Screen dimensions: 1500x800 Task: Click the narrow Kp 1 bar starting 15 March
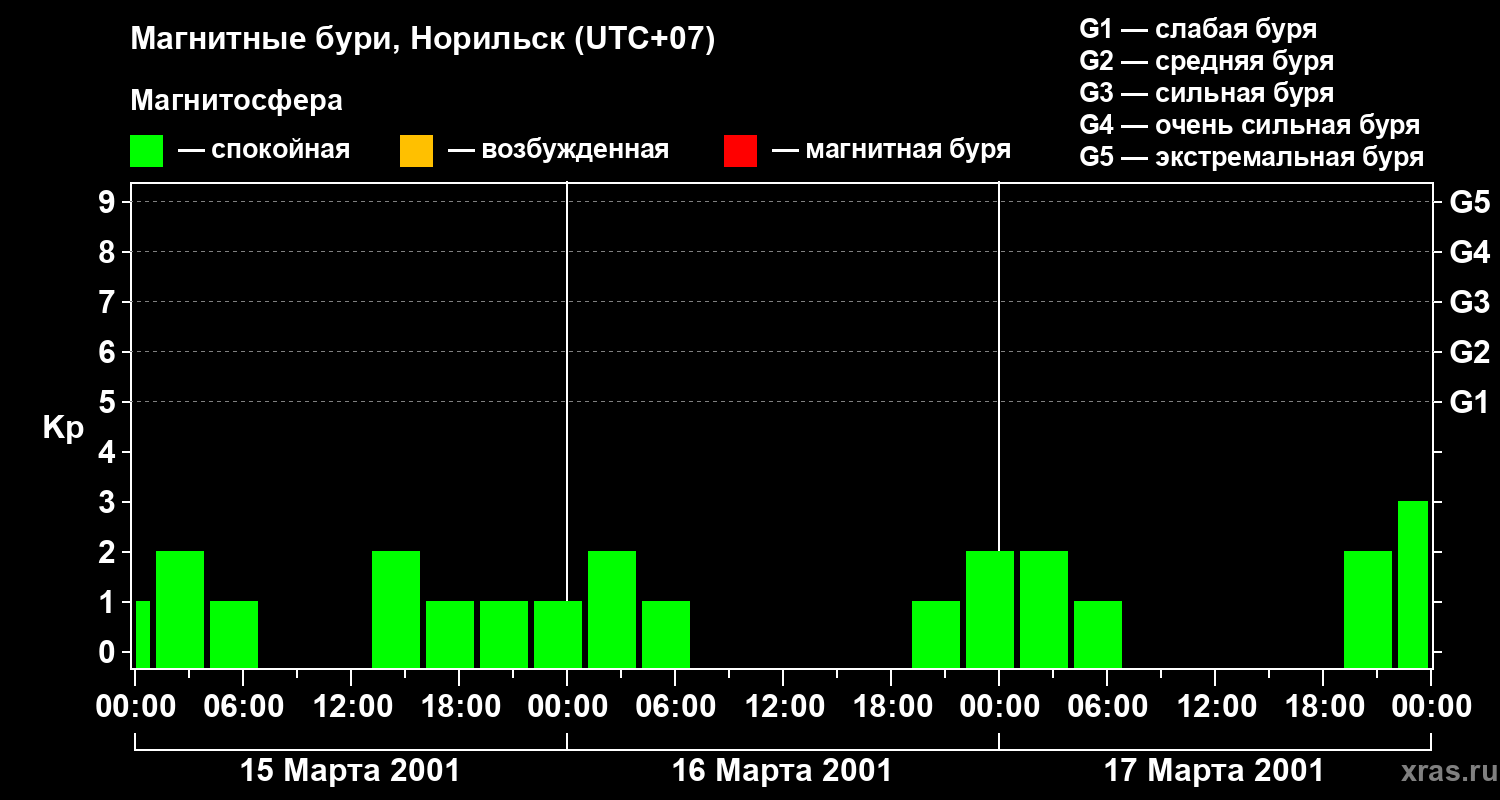pos(142,634)
